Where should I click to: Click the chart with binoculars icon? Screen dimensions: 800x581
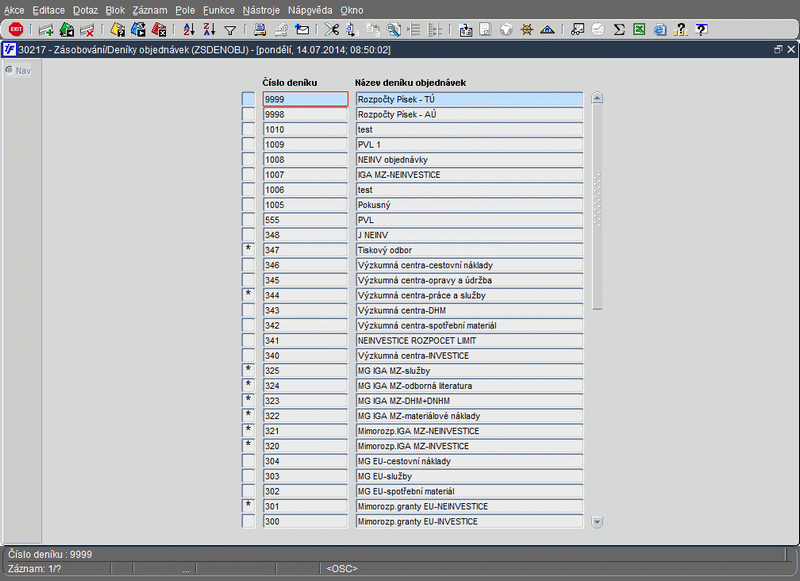click(577, 30)
